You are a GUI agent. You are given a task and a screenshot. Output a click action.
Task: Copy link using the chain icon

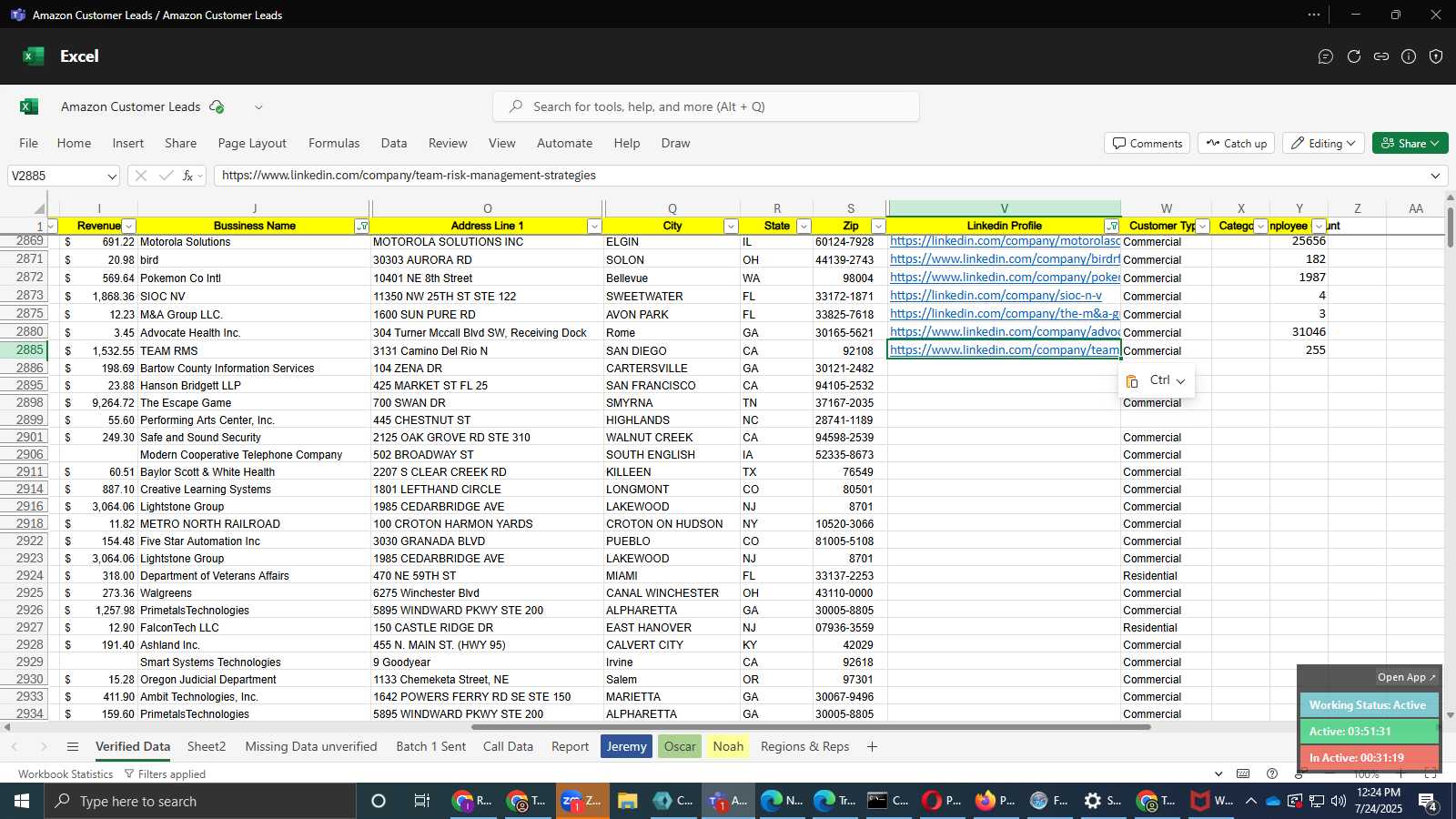pos(1381,56)
